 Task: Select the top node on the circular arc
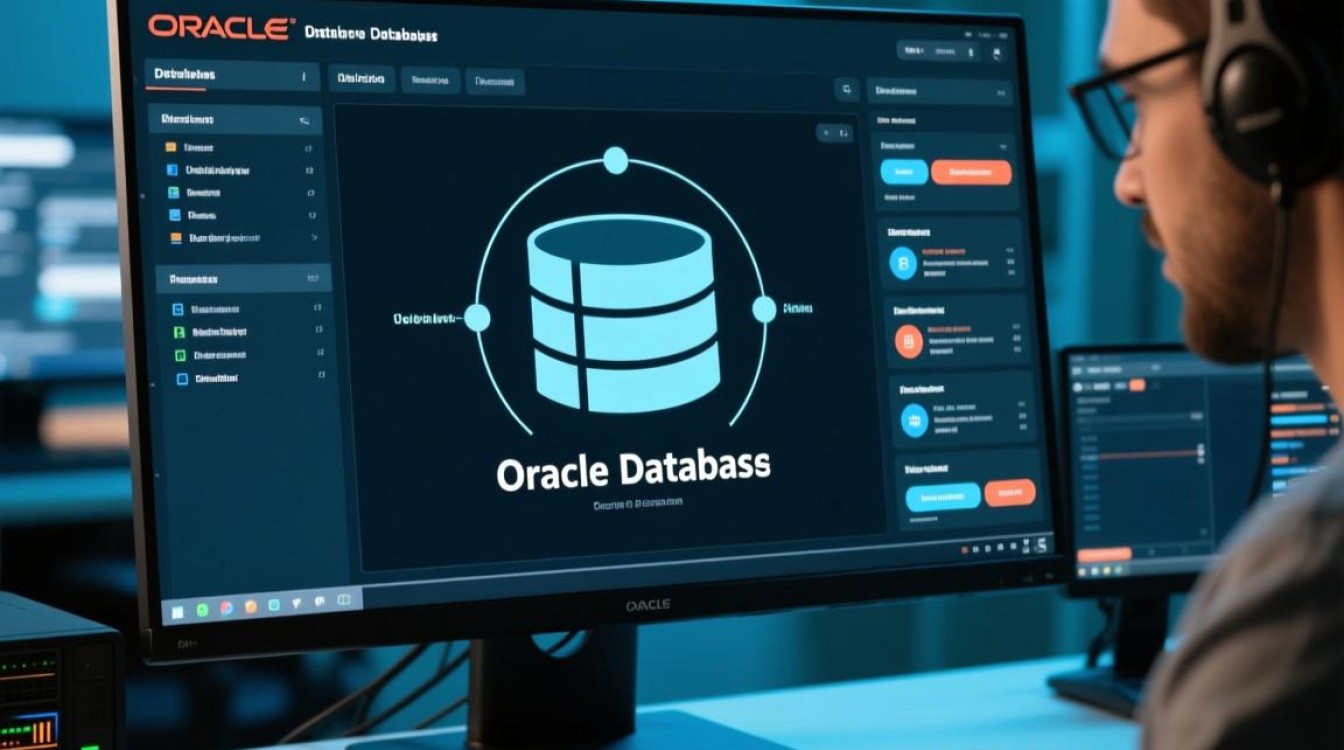pos(616,160)
